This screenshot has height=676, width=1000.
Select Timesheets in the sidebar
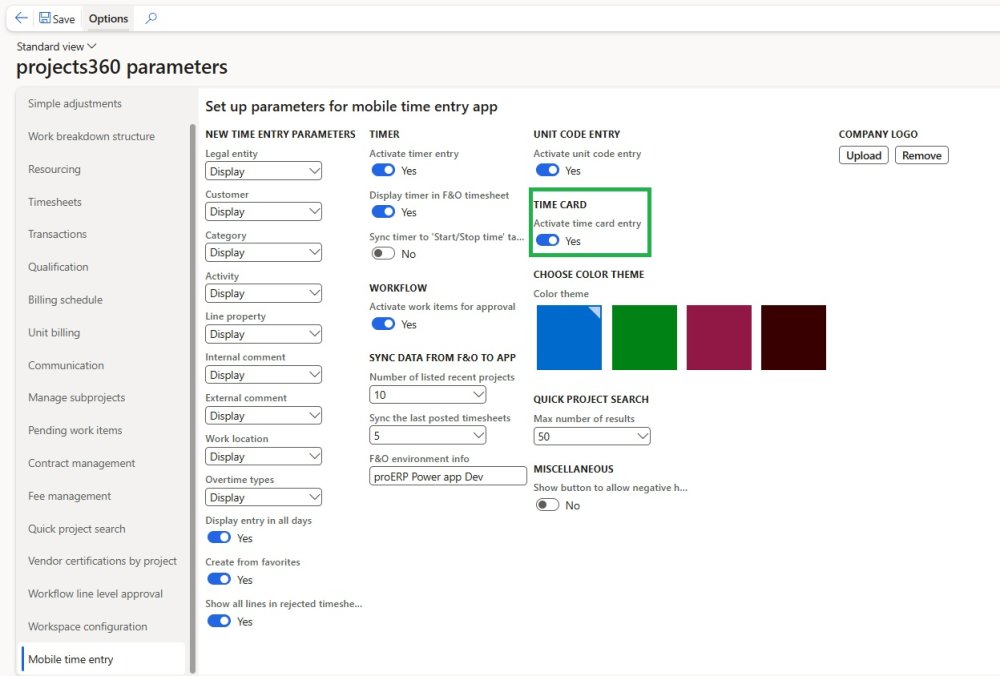[x=54, y=202]
